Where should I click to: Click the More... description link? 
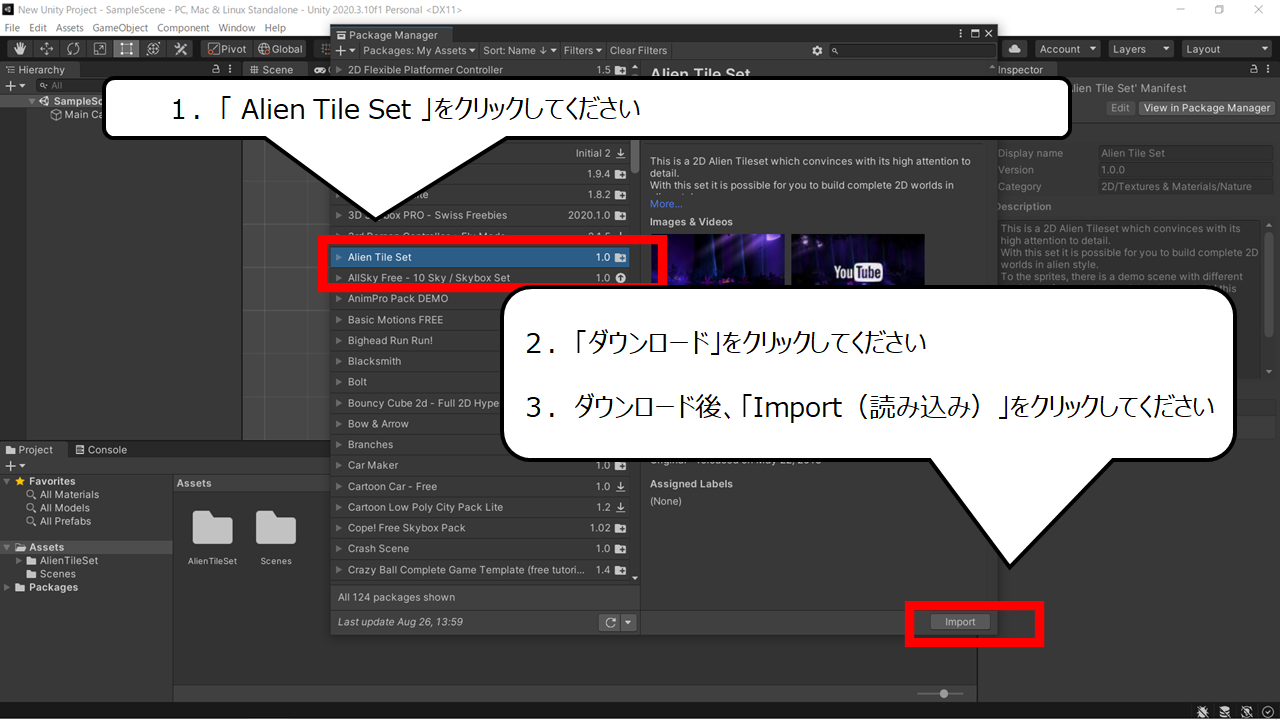[x=666, y=204]
